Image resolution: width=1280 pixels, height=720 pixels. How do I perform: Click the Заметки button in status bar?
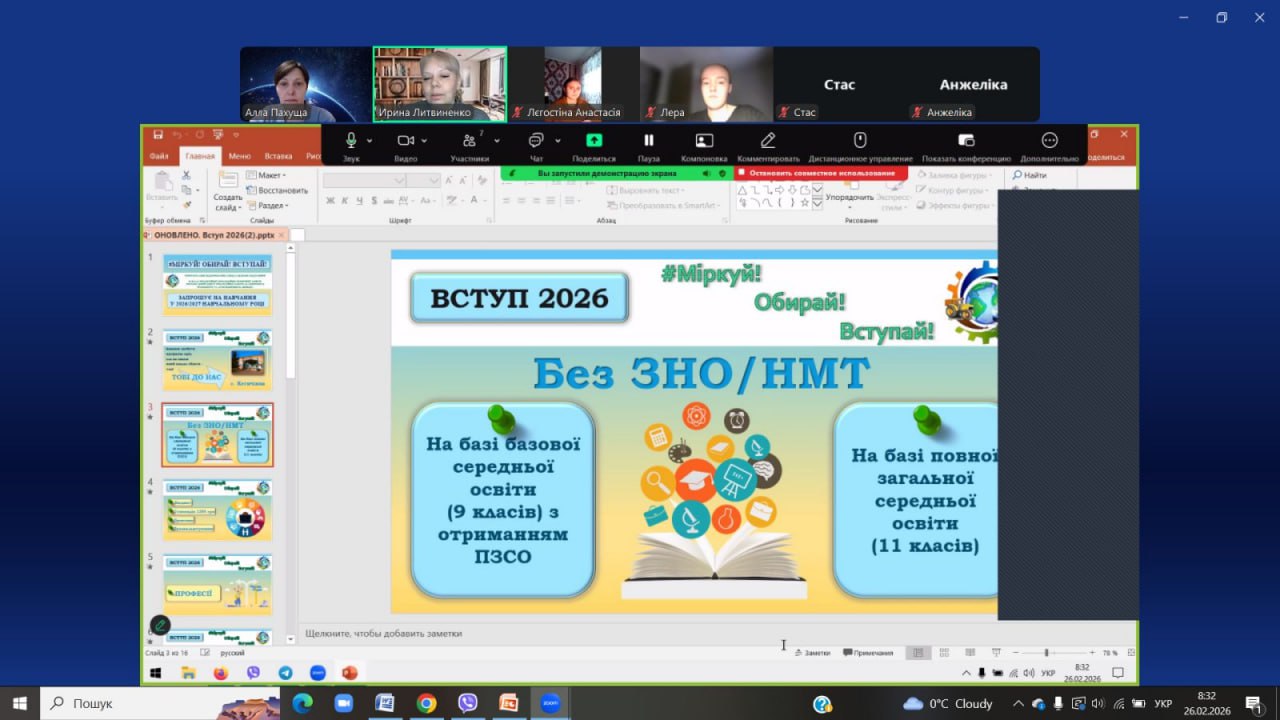813,653
